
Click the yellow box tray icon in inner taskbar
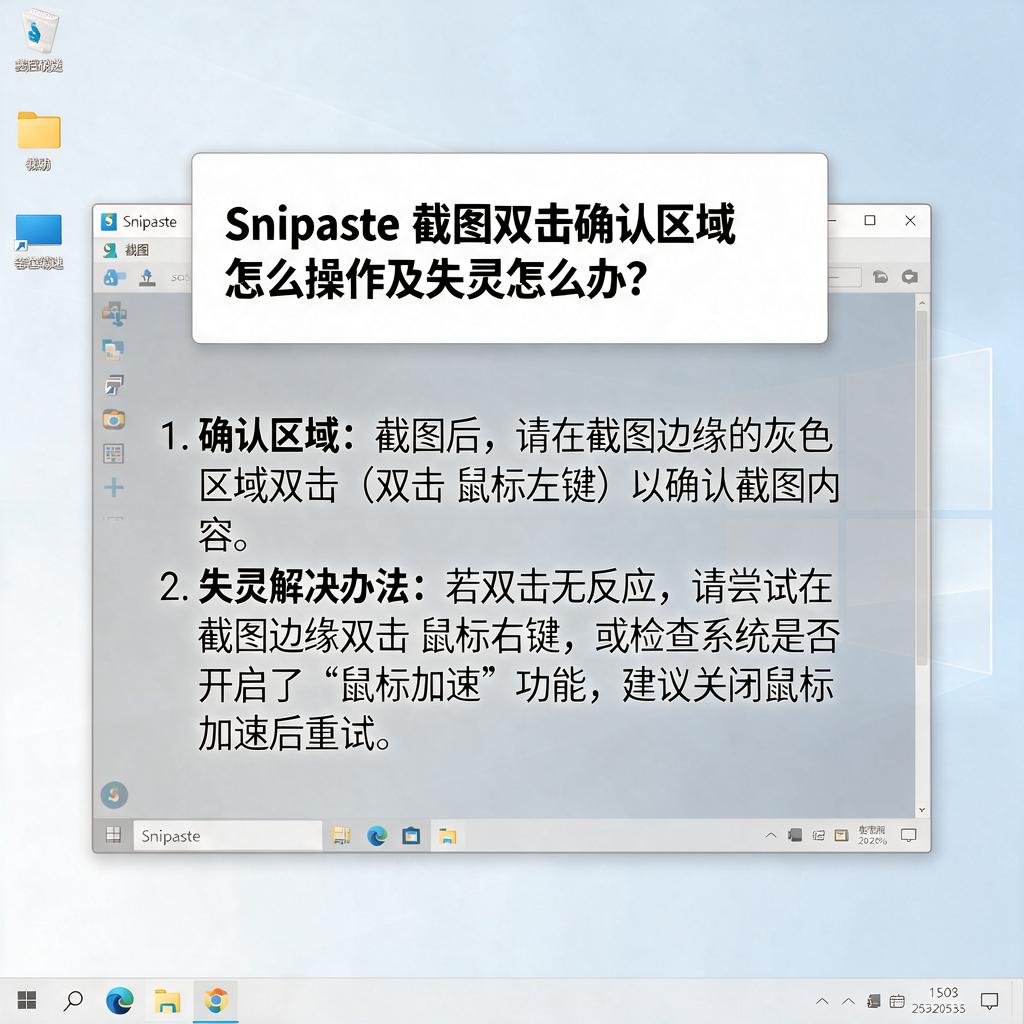click(842, 835)
